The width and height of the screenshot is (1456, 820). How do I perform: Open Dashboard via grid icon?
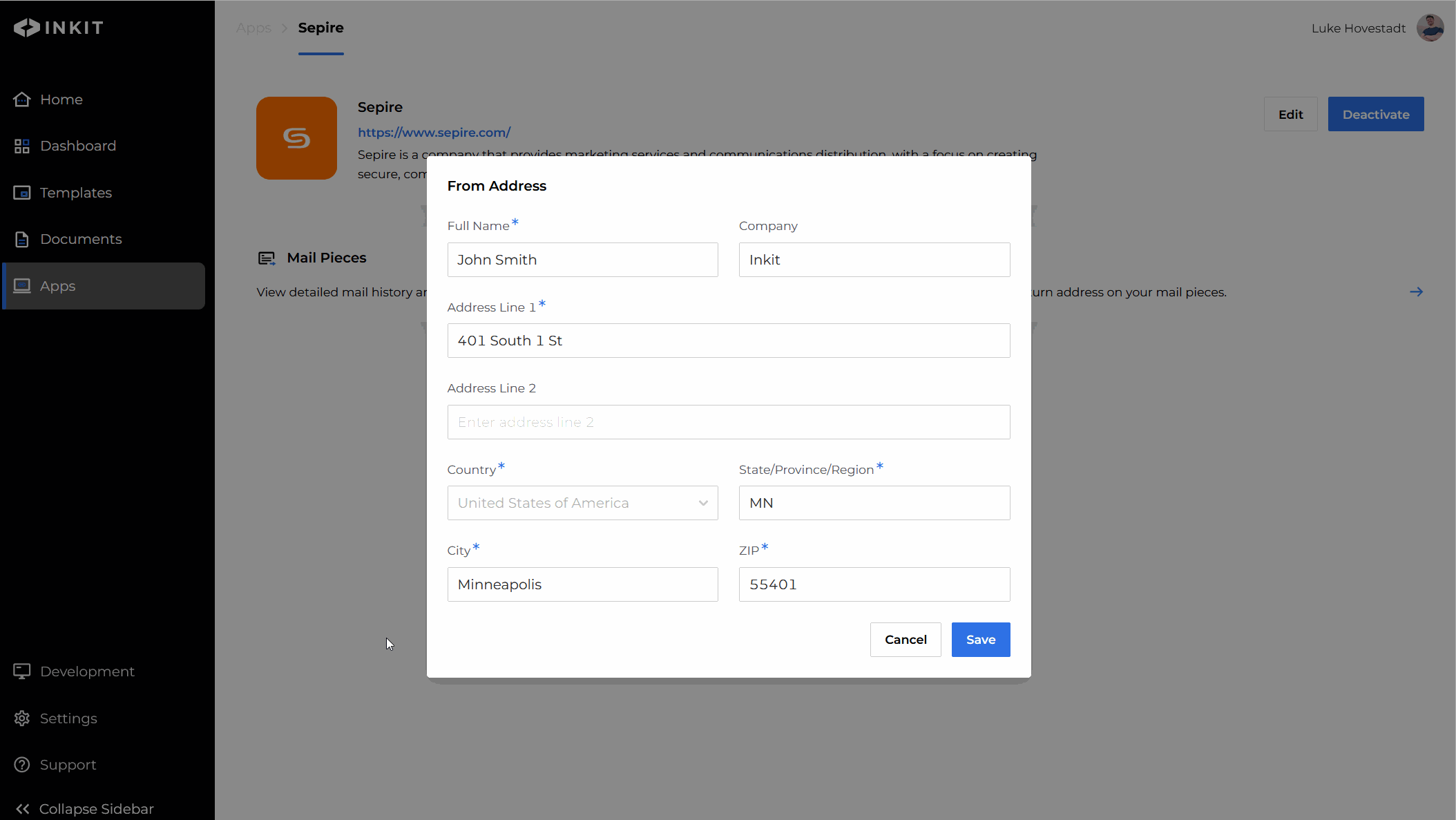coord(22,146)
